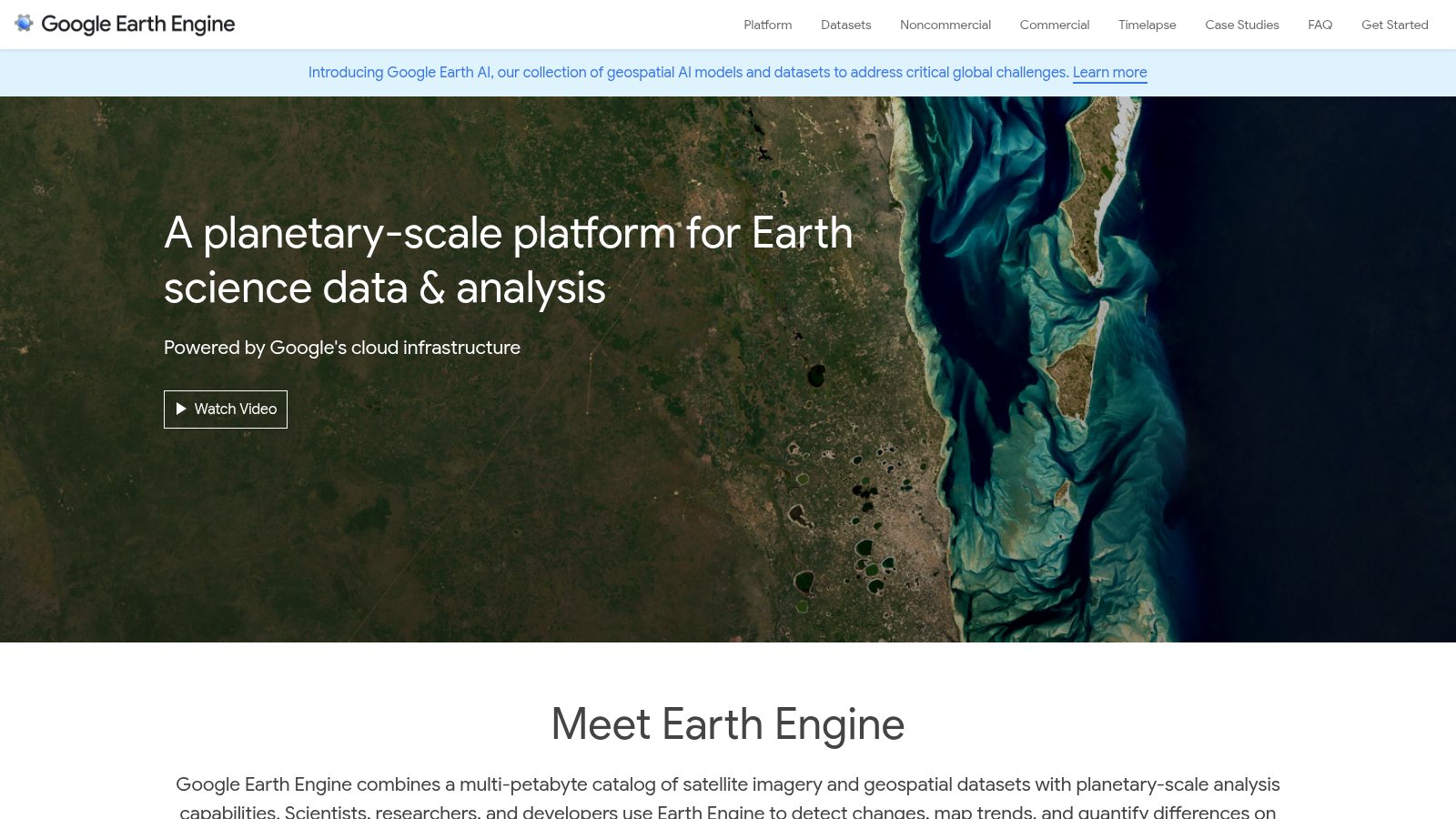Open Case Studies from the navigation
The image size is (1456, 819).
(1242, 25)
